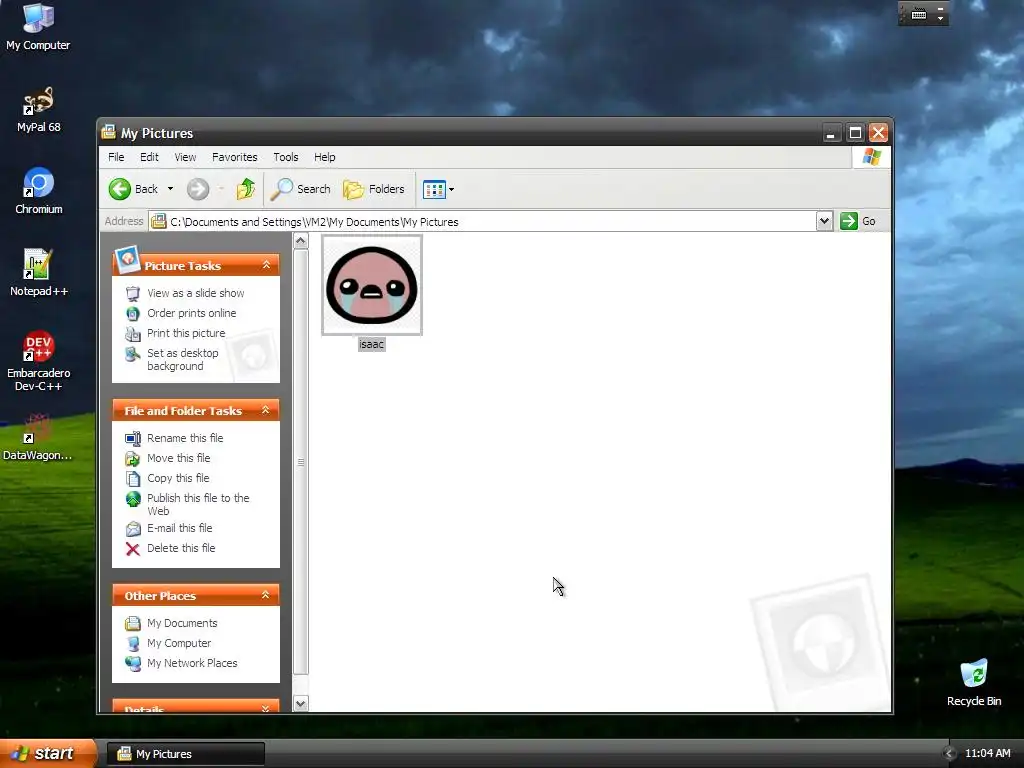Click the task pane scrollbar thumb
1024x768 pixels.
(x=300, y=462)
